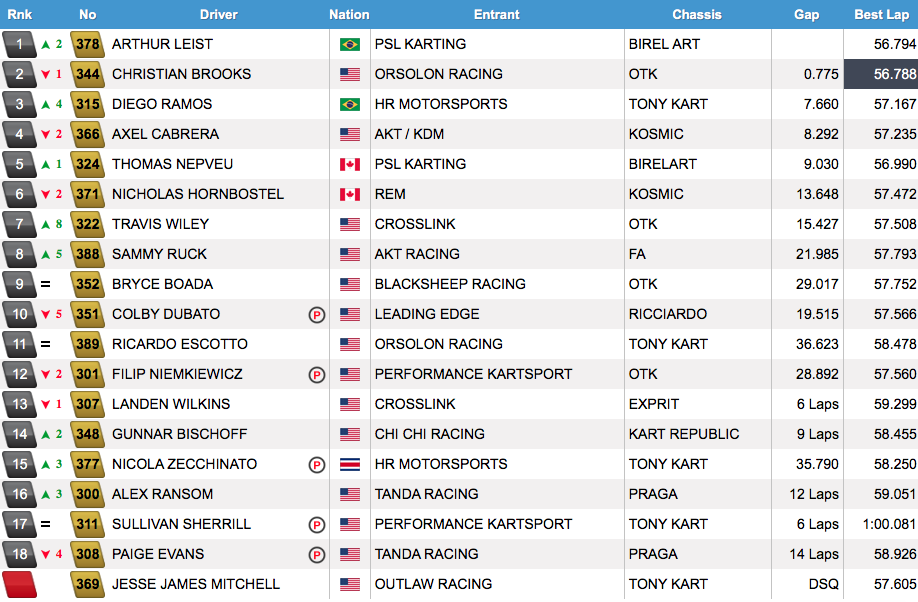This screenshot has width=918, height=602.
Task: Open driver Diego Ramos
Action: point(162,104)
